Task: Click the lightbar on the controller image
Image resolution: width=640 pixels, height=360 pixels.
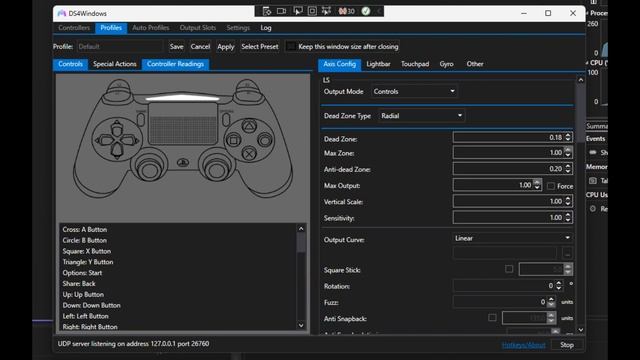Action: click(x=182, y=98)
